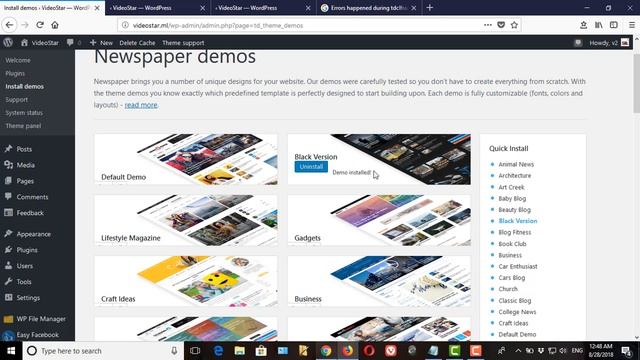Select Car Enthusiast in Quick Install
Image resolution: width=640 pixels, height=360 pixels.
click(x=518, y=266)
